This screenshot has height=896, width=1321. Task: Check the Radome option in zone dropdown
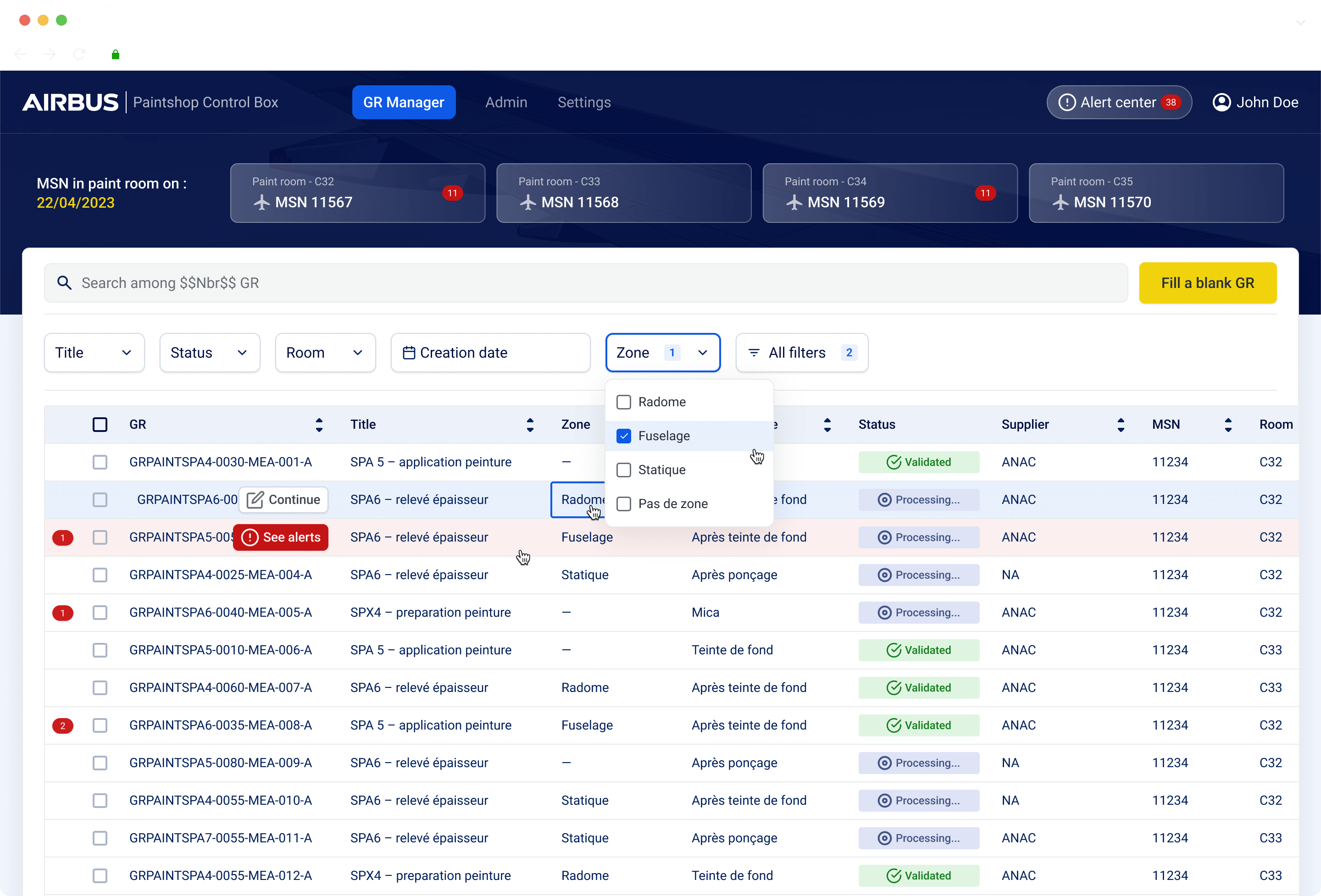tap(623, 401)
